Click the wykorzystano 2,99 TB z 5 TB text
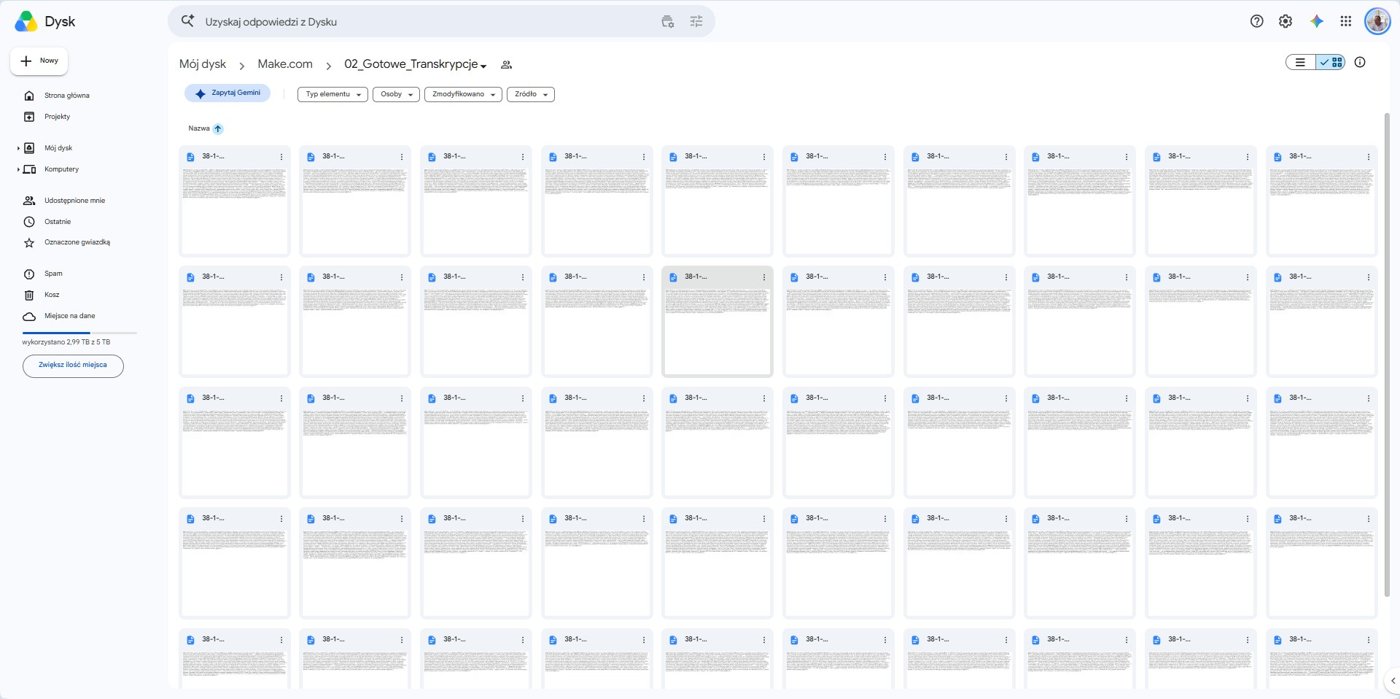Viewport: 1400px width, 699px height. coord(66,342)
